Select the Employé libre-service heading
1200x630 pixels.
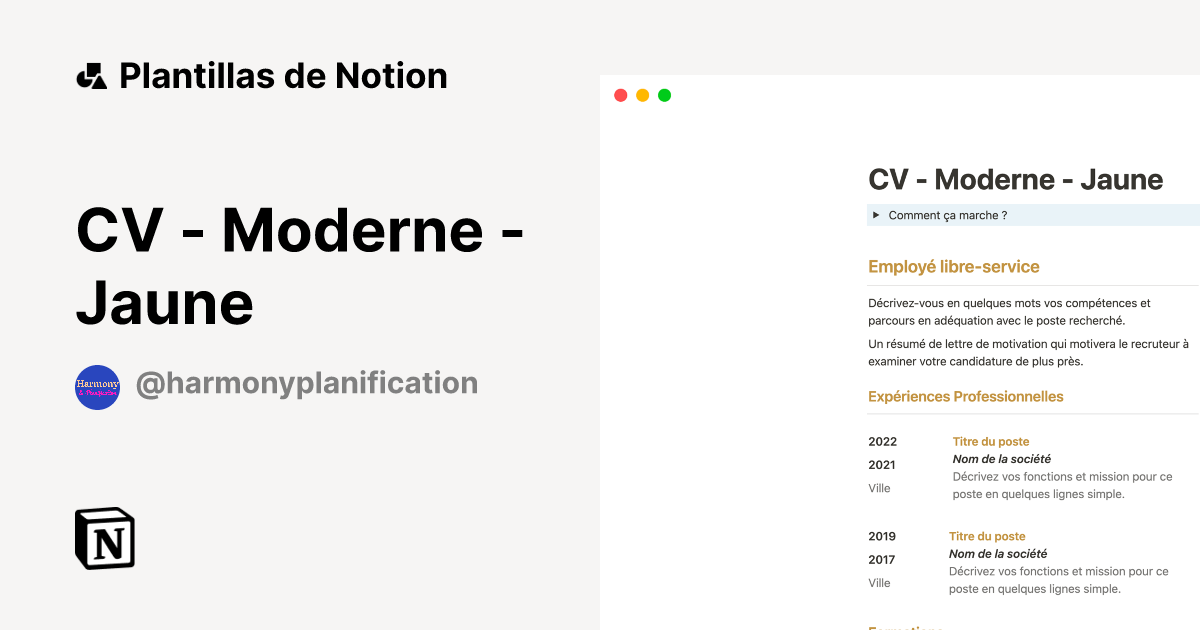click(953, 267)
